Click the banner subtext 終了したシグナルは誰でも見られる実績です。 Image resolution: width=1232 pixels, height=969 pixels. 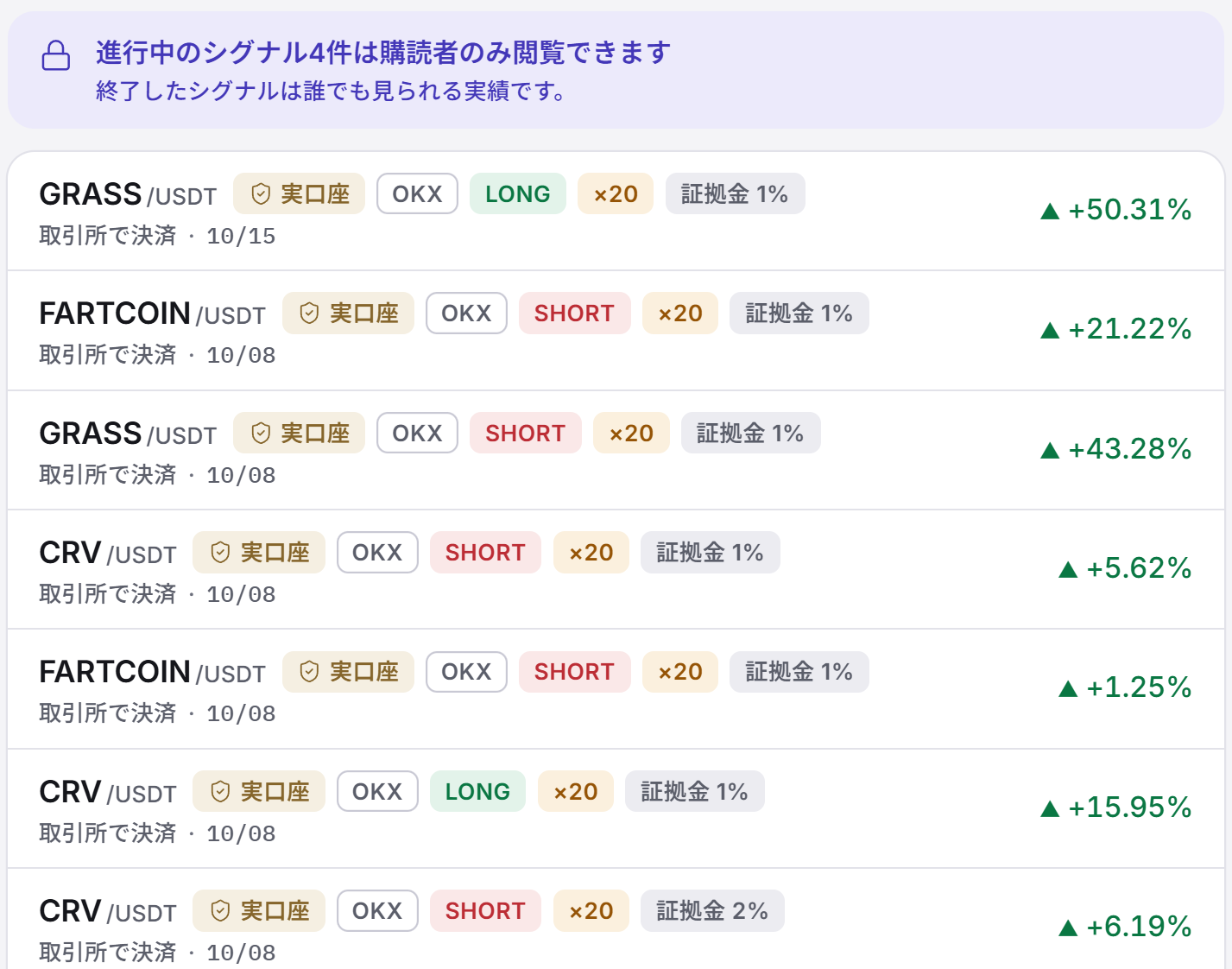click(x=333, y=91)
